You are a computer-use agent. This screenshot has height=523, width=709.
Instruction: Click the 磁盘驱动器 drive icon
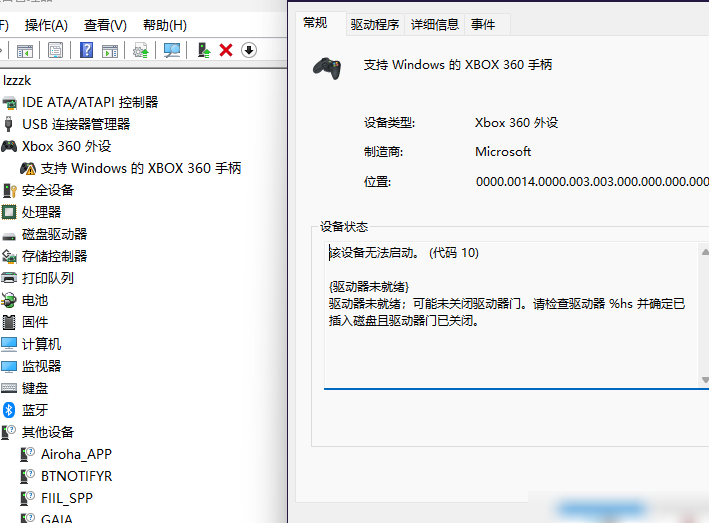coord(9,236)
